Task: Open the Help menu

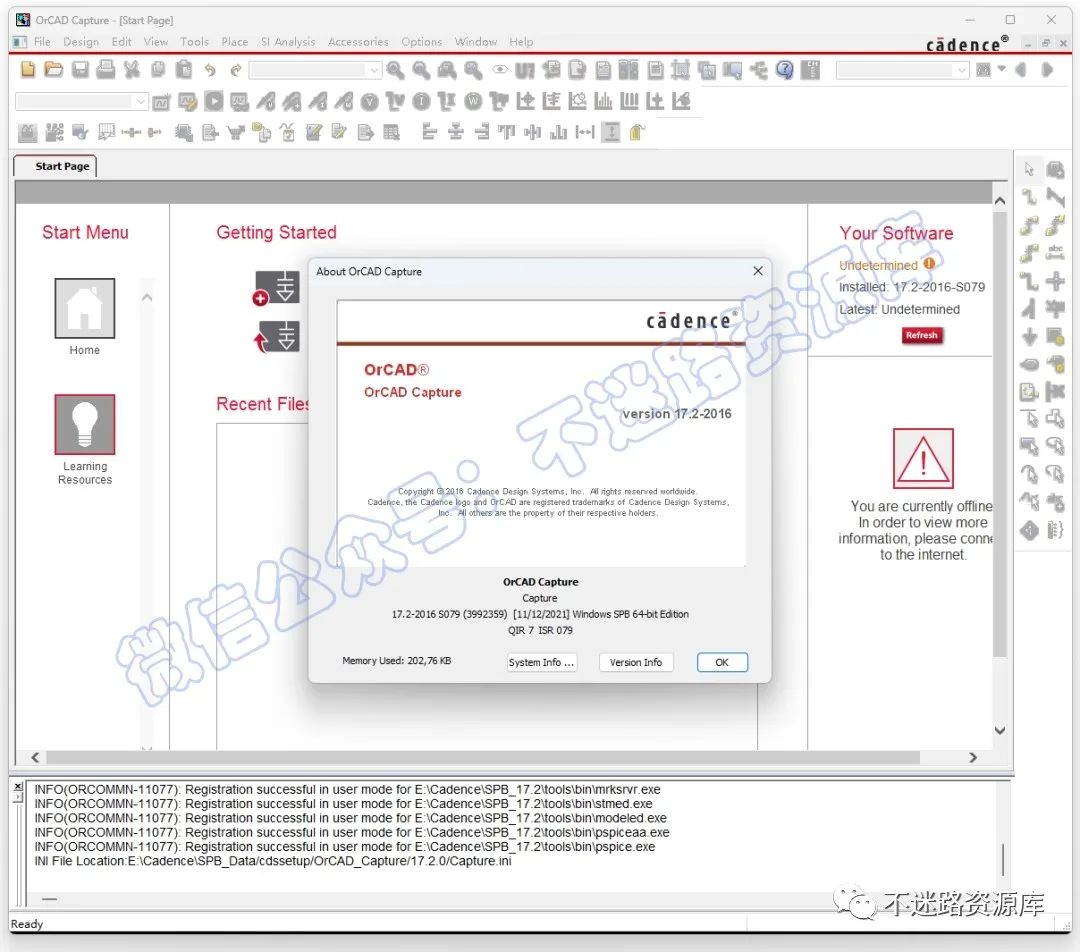Action: point(521,41)
